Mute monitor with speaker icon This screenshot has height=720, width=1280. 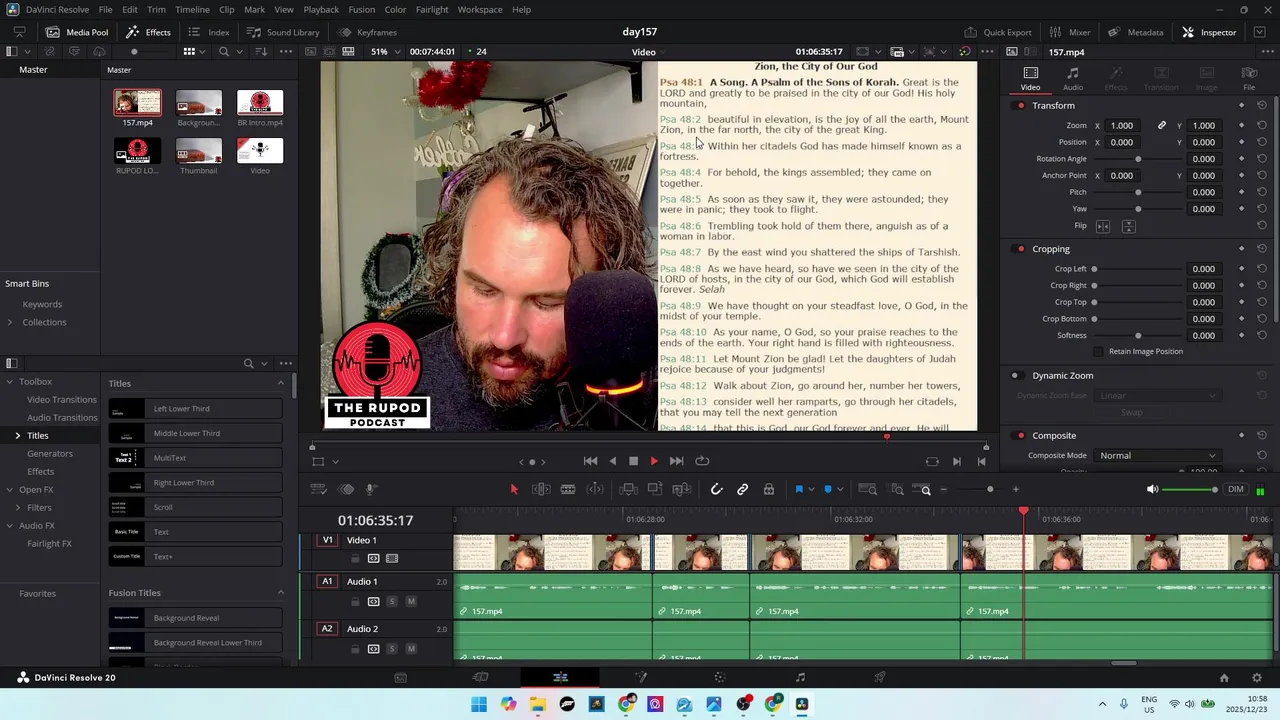(x=1152, y=490)
